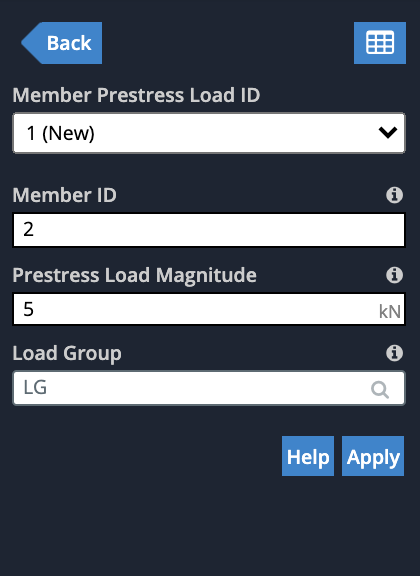Show info for Prestress Load Magnitude
The height and width of the screenshot is (576, 420).
(x=394, y=275)
